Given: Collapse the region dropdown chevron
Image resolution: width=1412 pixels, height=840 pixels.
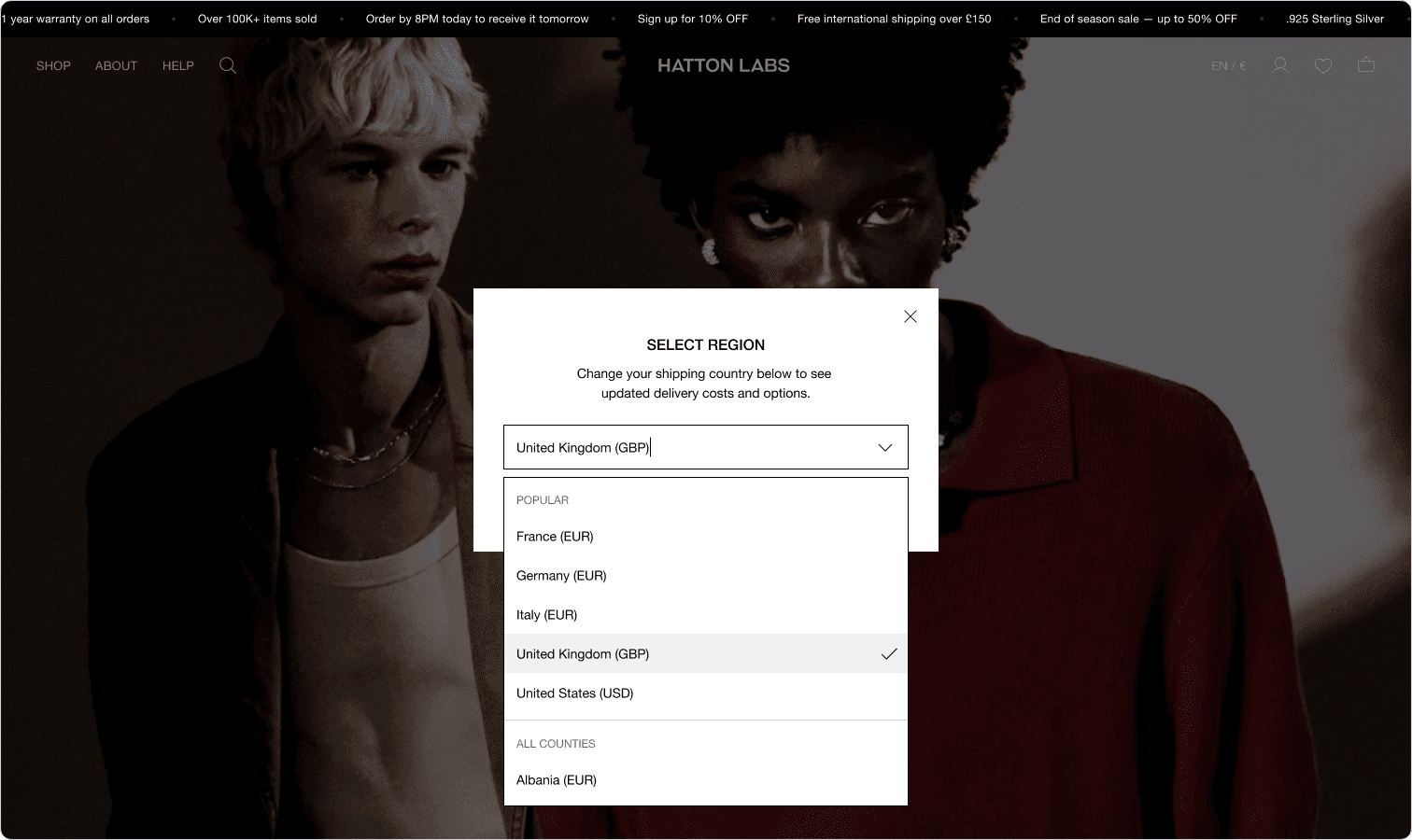Looking at the screenshot, I should [x=885, y=448].
